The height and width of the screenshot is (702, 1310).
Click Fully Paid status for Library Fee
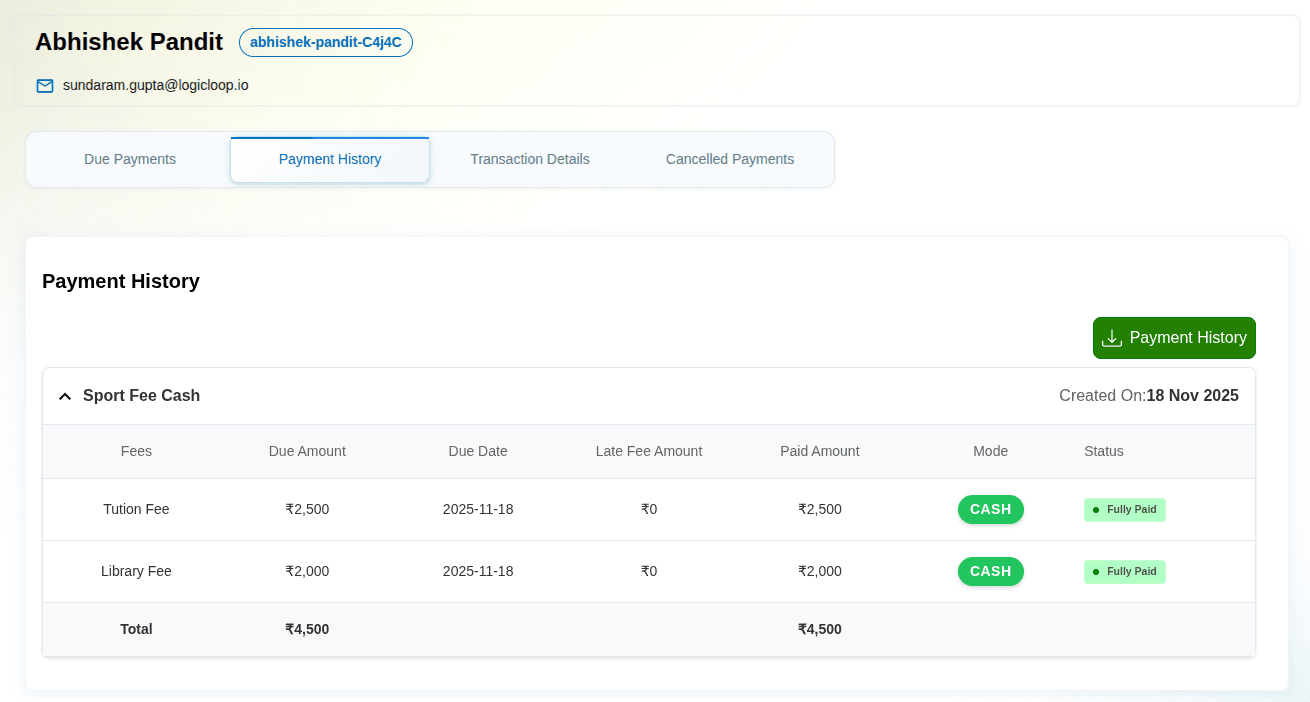(1125, 571)
